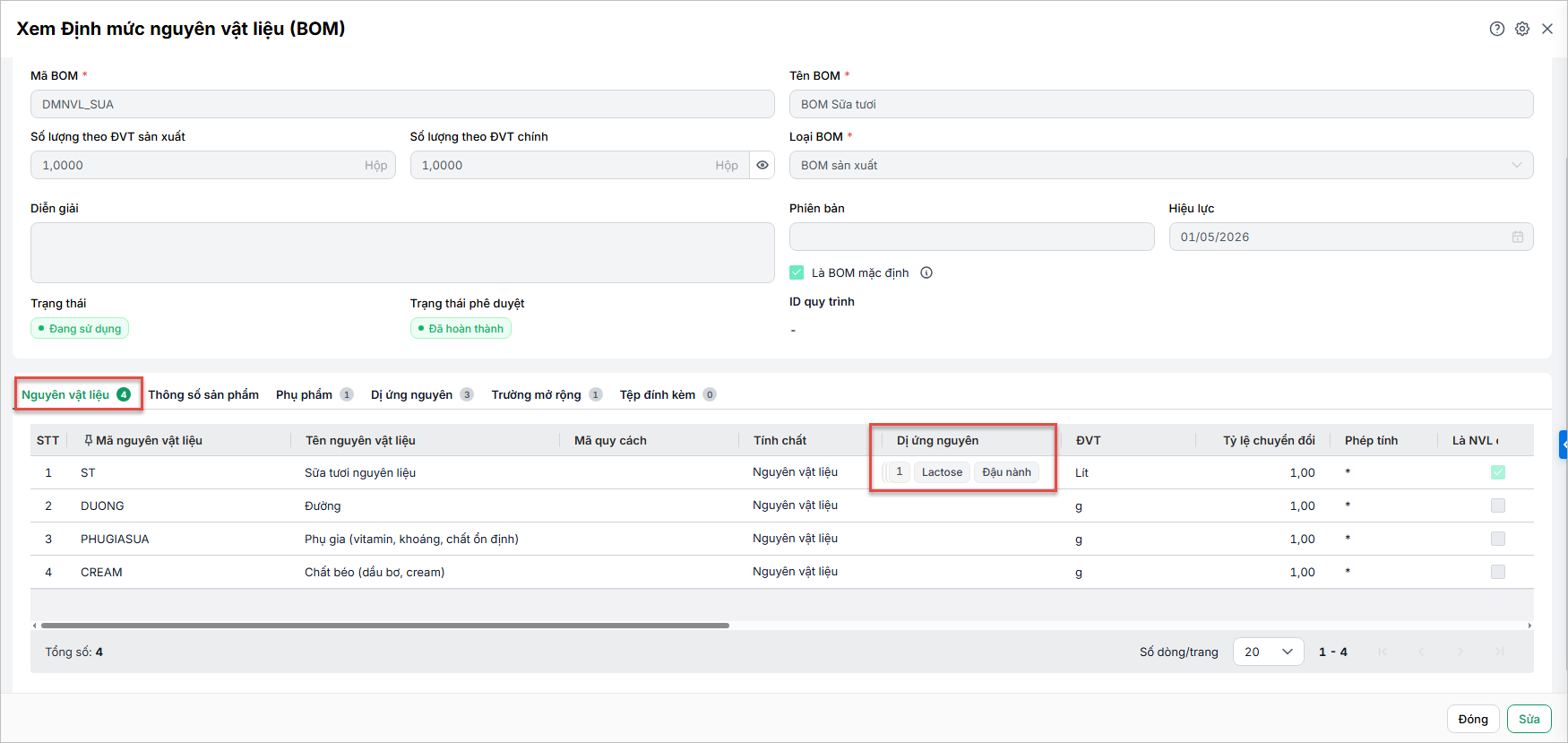The width and height of the screenshot is (1568, 743).
Task: Click the pin icon in Mã nguyên vật liệu header
Action: coord(88,440)
